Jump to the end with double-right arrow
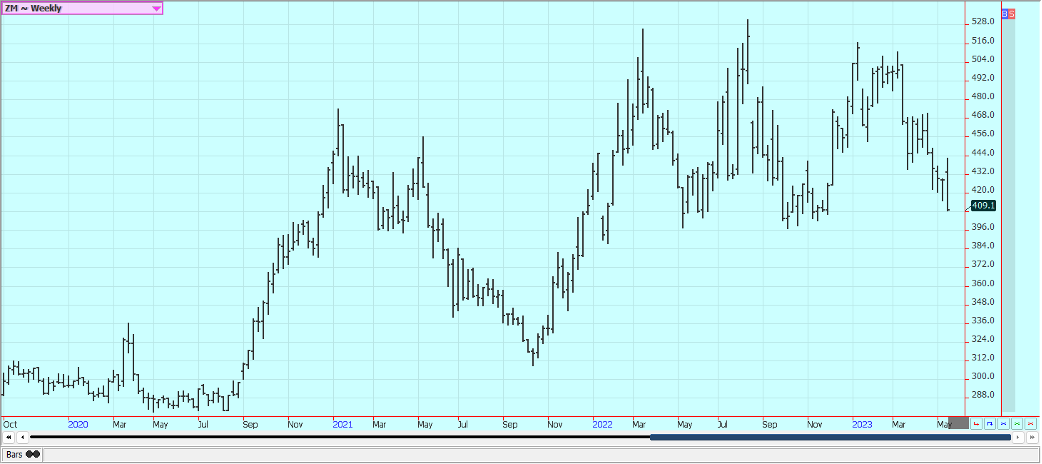The height and width of the screenshot is (464, 1042). 1032,437
